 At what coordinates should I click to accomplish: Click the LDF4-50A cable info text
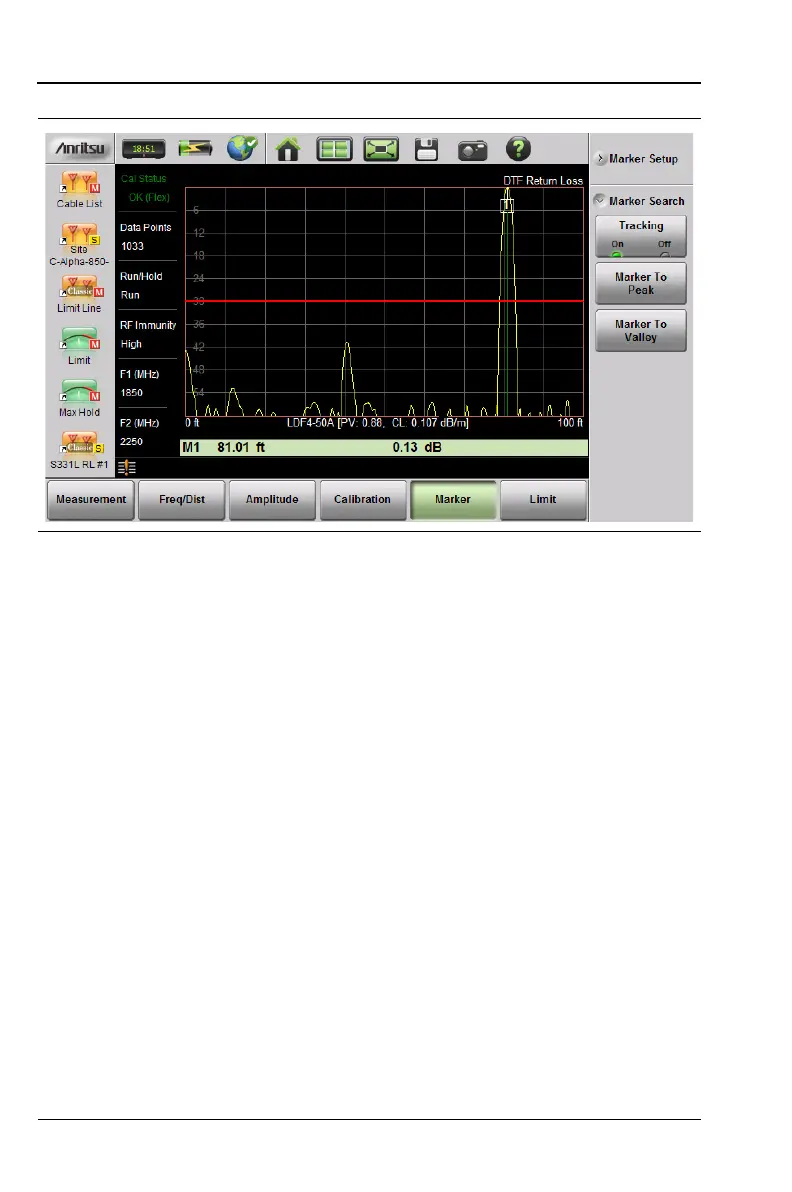pos(377,423)
